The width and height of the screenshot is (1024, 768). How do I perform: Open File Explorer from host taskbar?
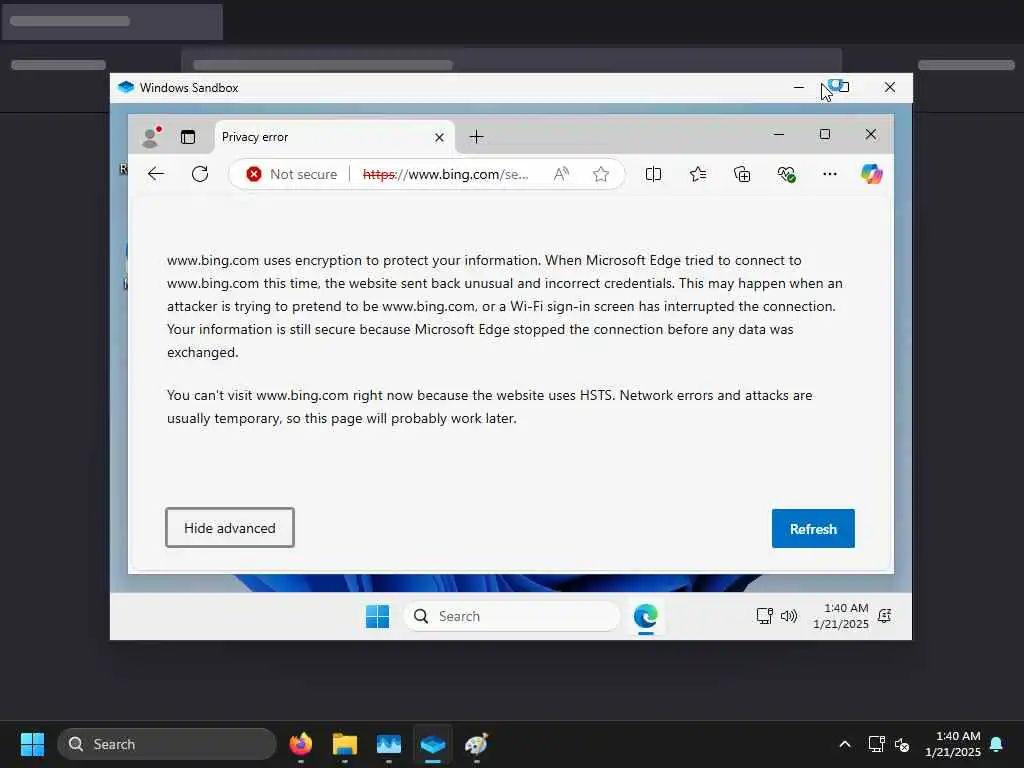pyautogui.click(x=345, y=744)
